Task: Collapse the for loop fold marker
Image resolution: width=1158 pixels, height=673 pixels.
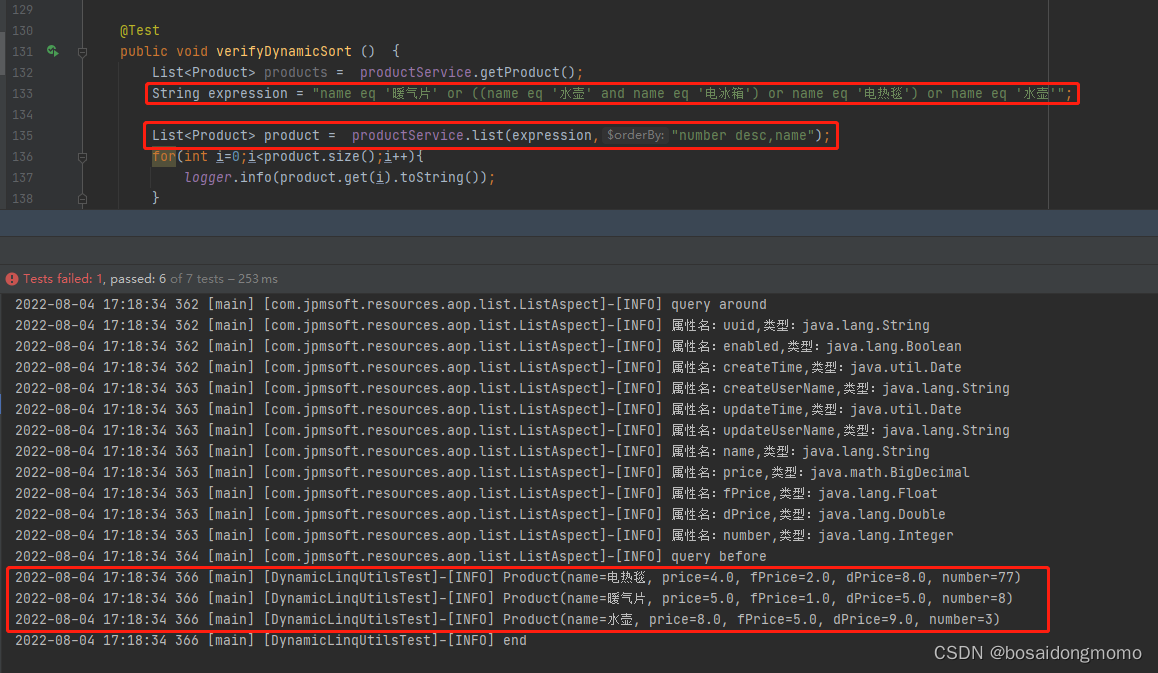Action: 82,157
